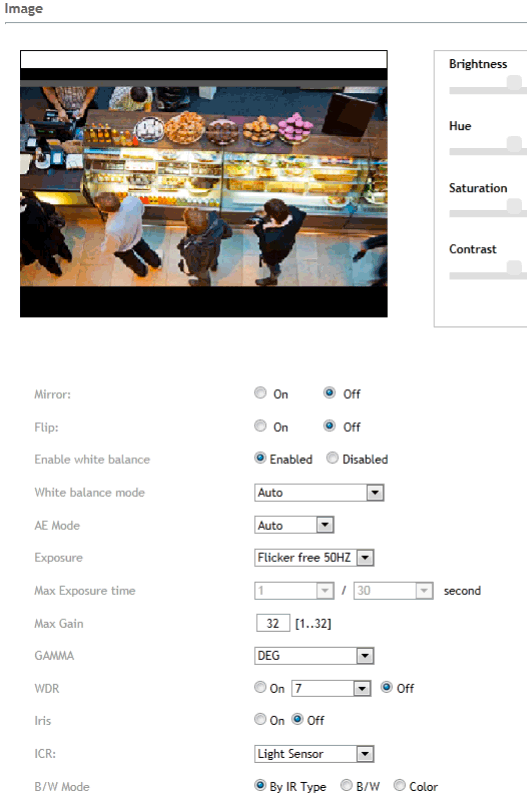The width and height of the screenshot is (527, 803).
Task: Adjust the Hue slider
Action: [x=514, y=144]
